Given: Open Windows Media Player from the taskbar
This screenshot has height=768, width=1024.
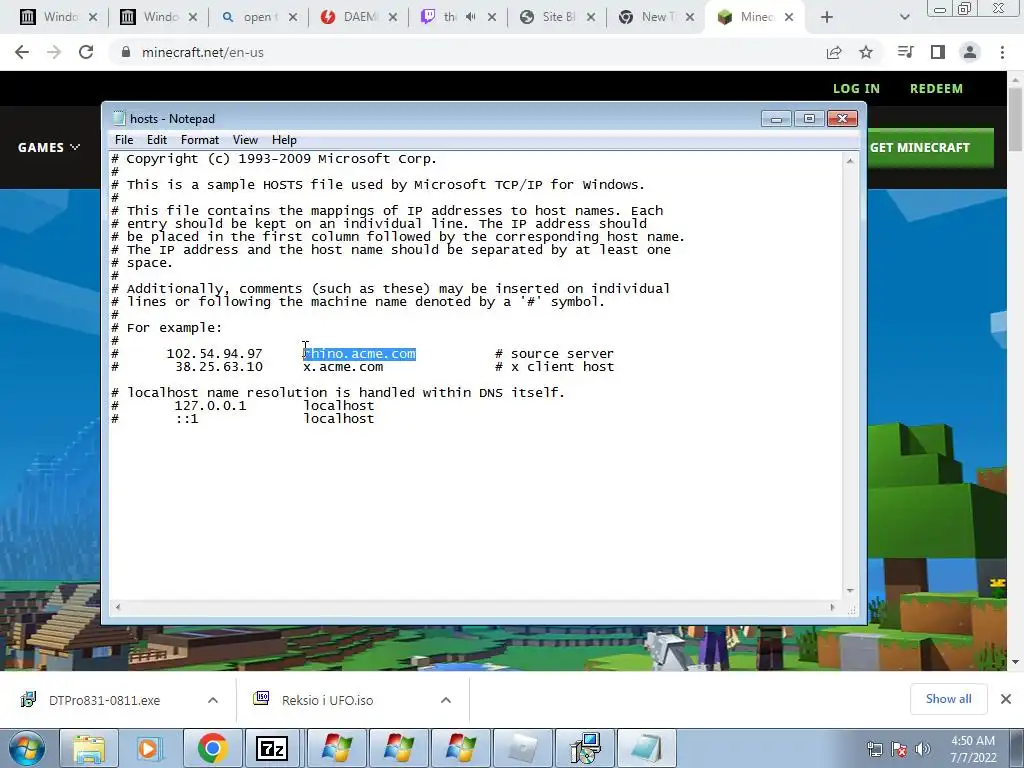Looking at the screenshot, I should pyautogui.click(x=149, y=748).
